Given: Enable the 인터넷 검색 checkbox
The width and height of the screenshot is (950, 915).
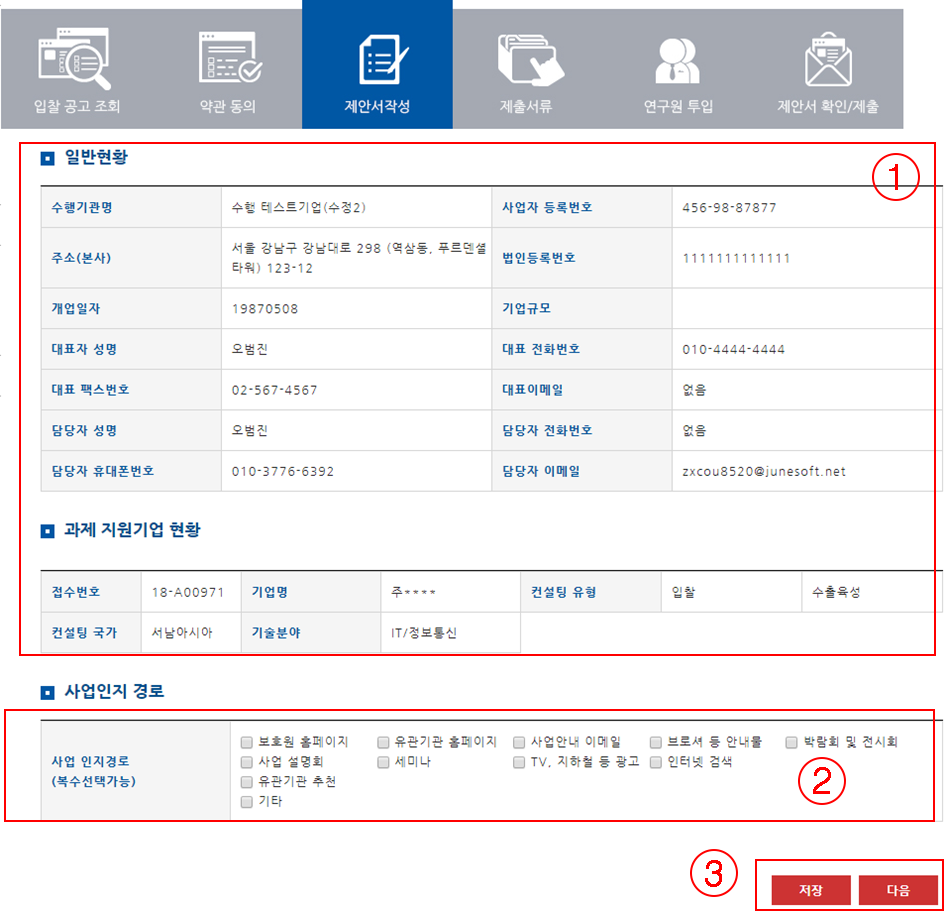Looking at the screenshot, I should pyautogui.click(x=656, y=762).
